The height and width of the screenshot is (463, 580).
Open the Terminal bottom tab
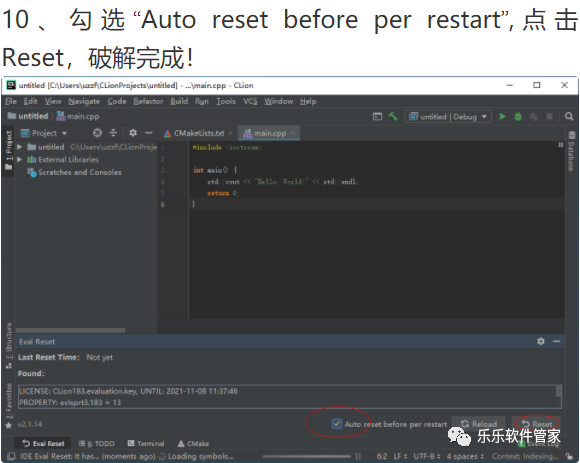(x=146, y=443)
